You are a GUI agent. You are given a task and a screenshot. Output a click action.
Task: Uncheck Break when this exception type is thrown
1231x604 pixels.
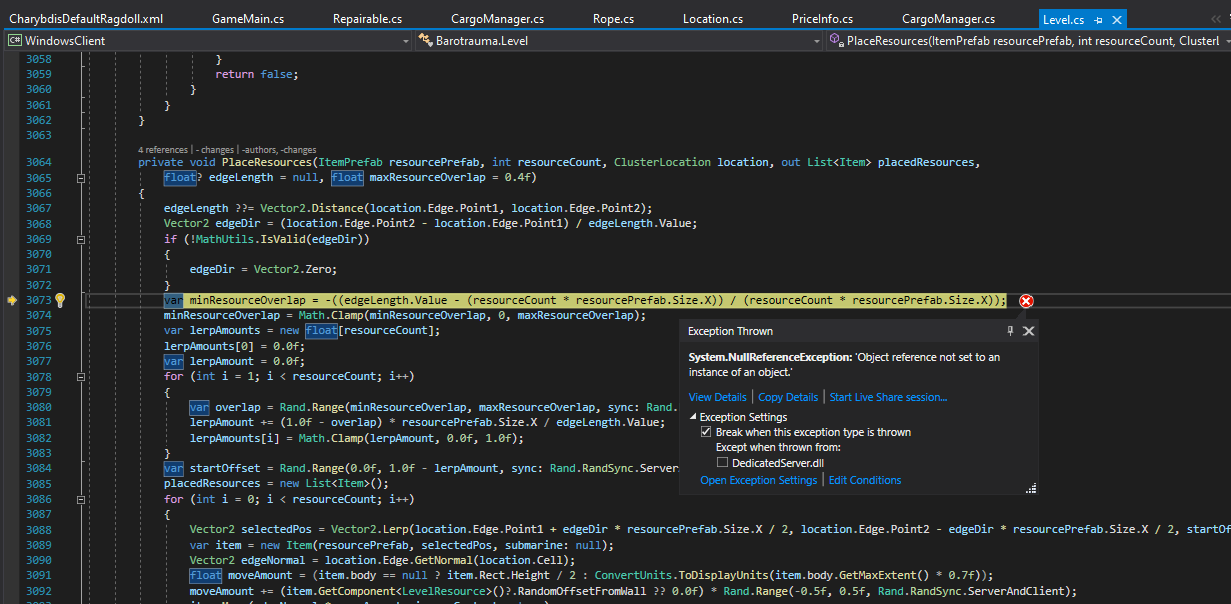706,433
